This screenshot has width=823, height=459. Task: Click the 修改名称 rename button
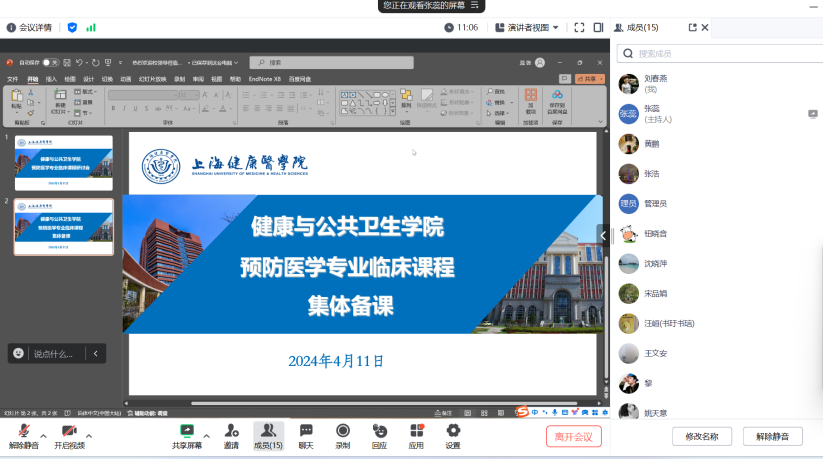(702, 436)
